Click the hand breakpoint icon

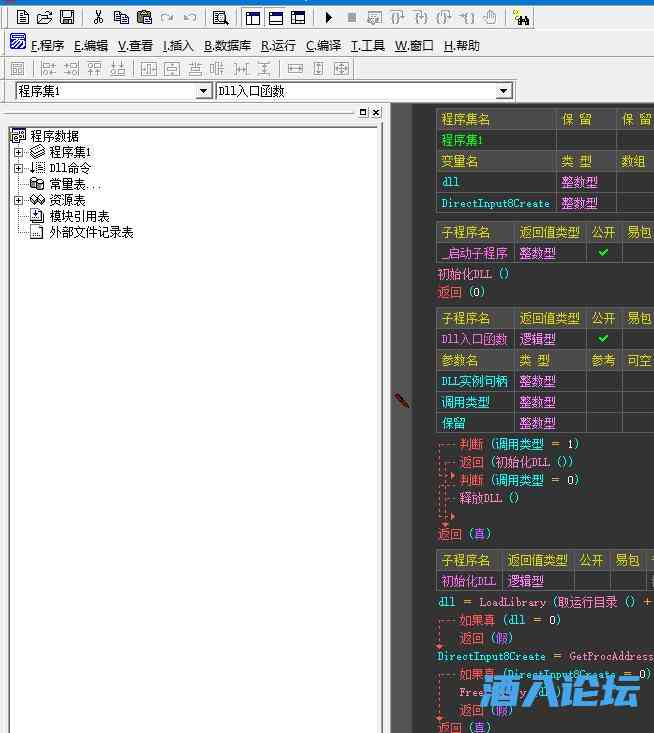pos(489,18)
